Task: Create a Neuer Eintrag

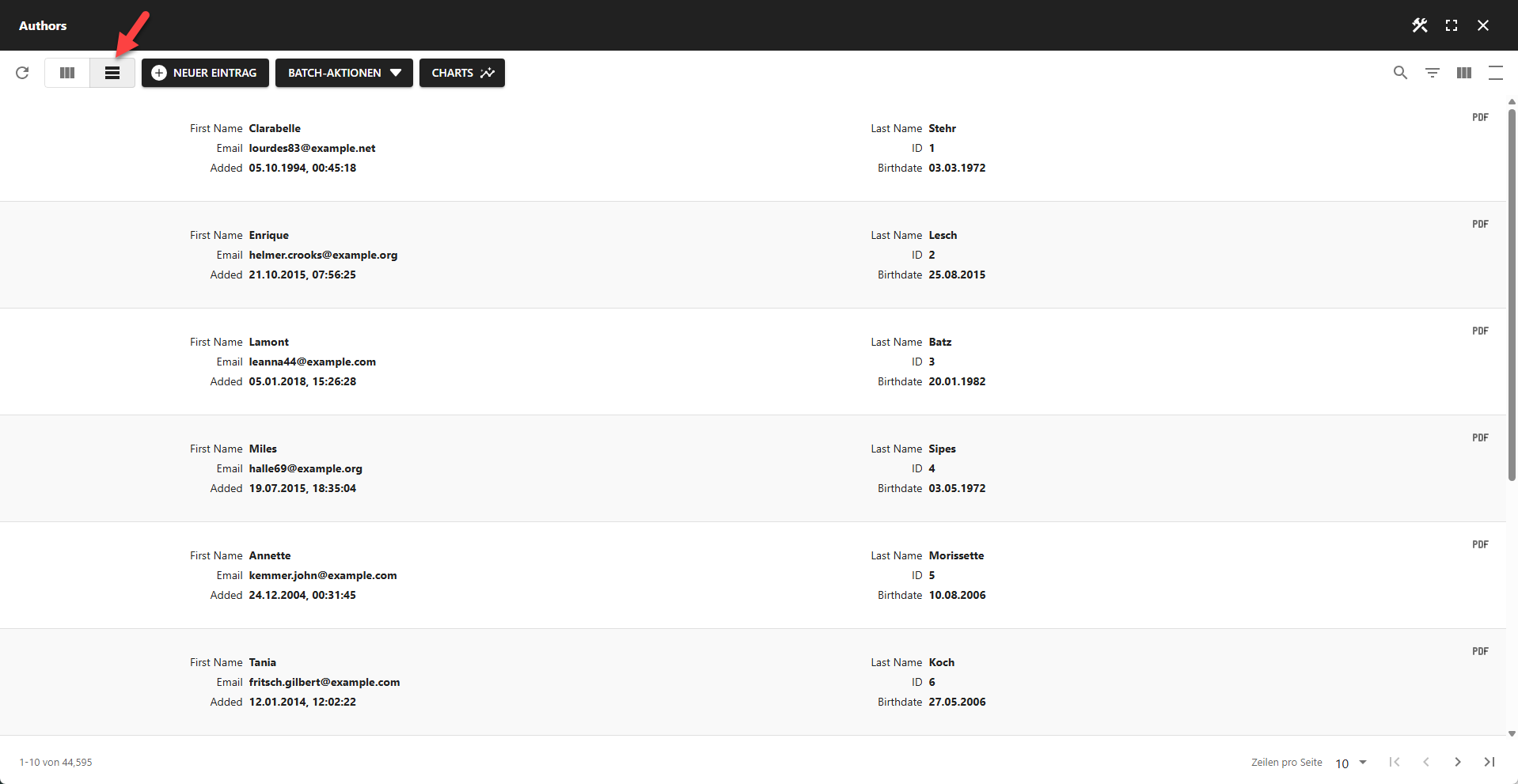Action: [x=204, y=73]
